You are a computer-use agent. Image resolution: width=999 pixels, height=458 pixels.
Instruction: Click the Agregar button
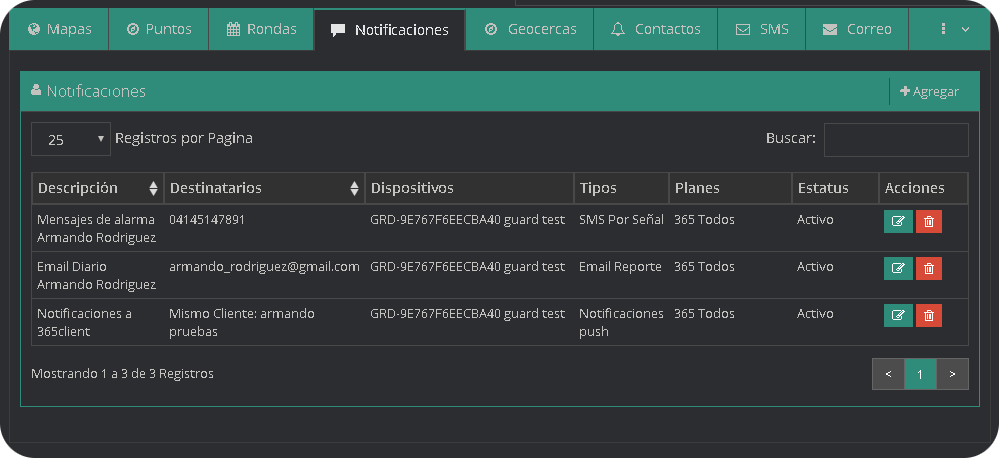pyautogui.click(x=929, y=92)
